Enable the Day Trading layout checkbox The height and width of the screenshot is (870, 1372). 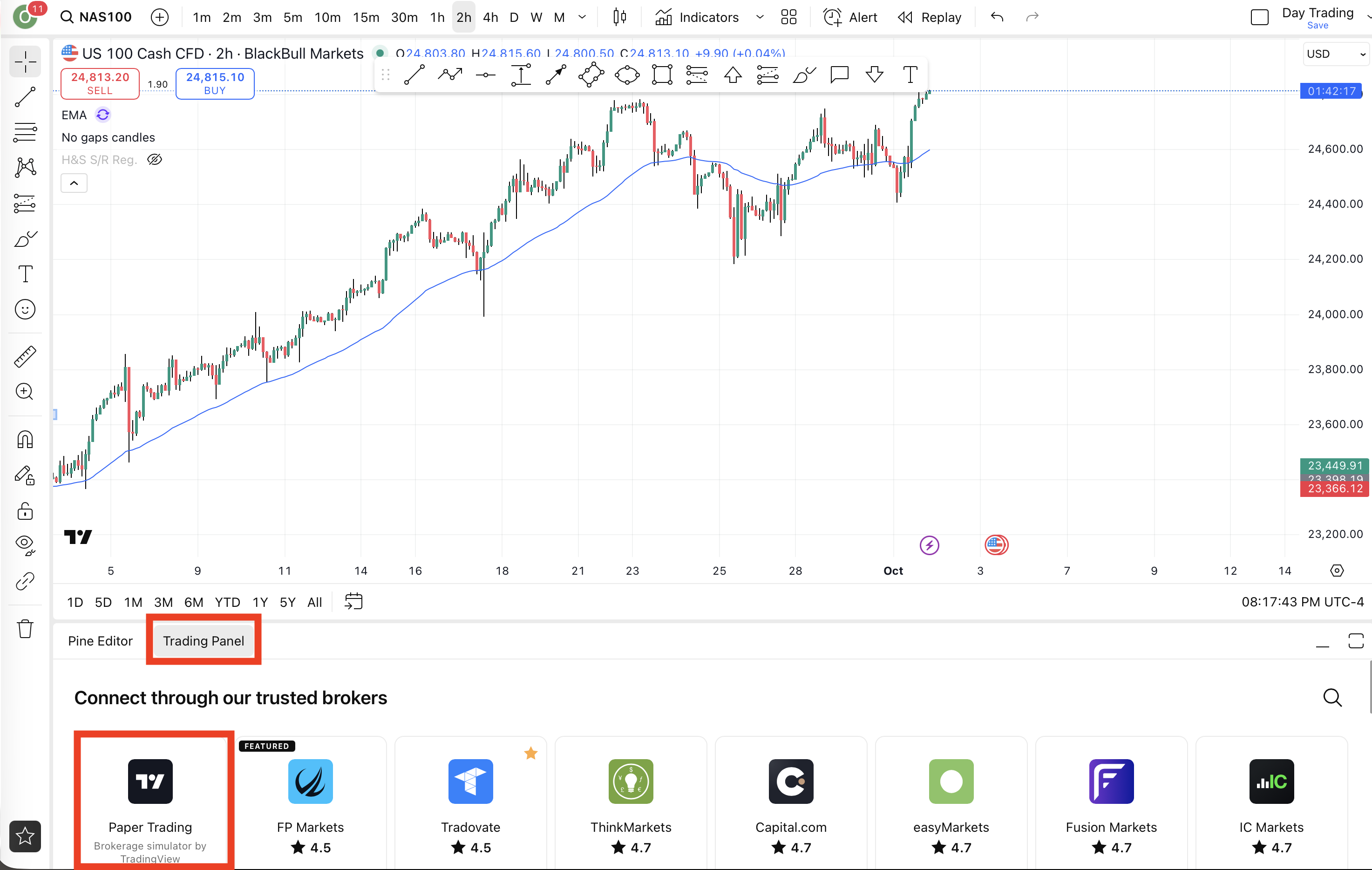[1259, 17]
